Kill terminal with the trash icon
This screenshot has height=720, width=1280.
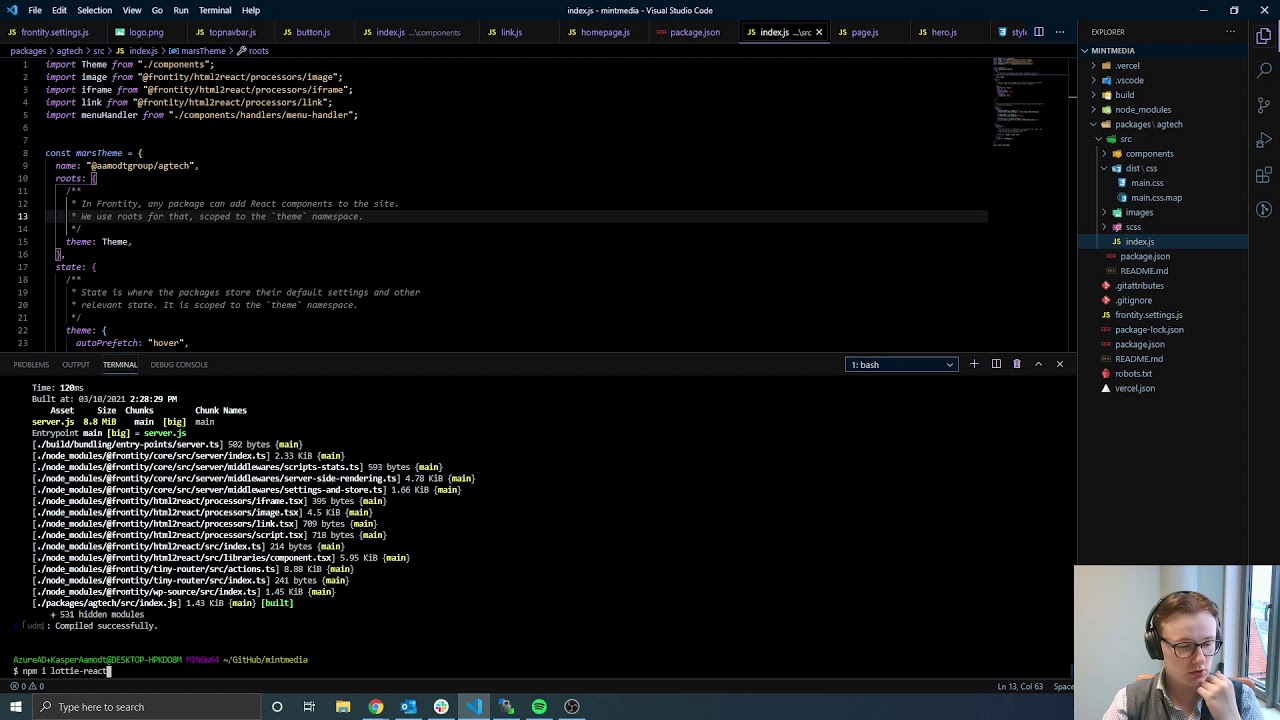click(1017, 364)
